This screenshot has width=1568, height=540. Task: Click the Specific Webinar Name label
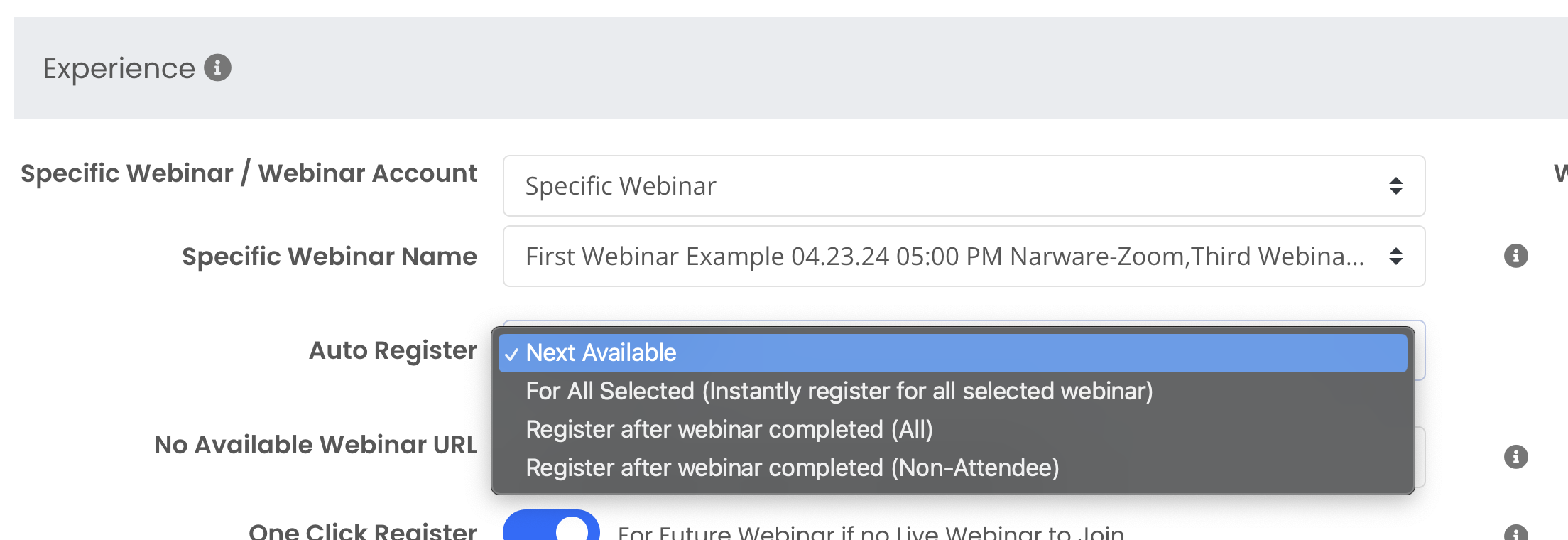(x=330, y=256)
